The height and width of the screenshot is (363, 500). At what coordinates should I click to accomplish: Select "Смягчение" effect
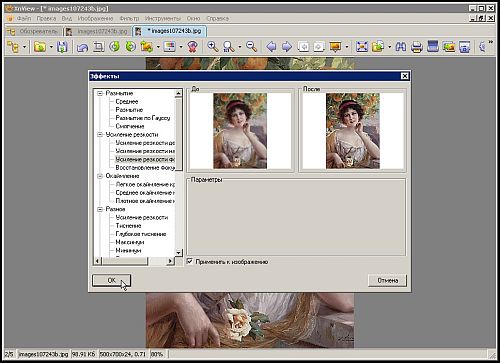[130, 126]
